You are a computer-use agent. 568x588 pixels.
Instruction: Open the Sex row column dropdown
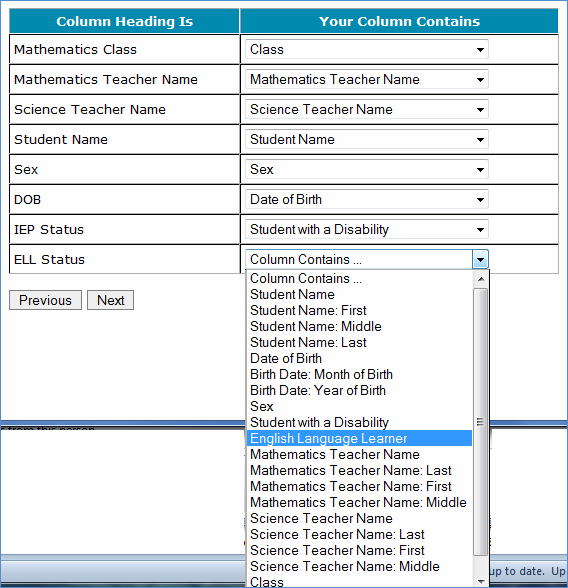click(366, 170)
